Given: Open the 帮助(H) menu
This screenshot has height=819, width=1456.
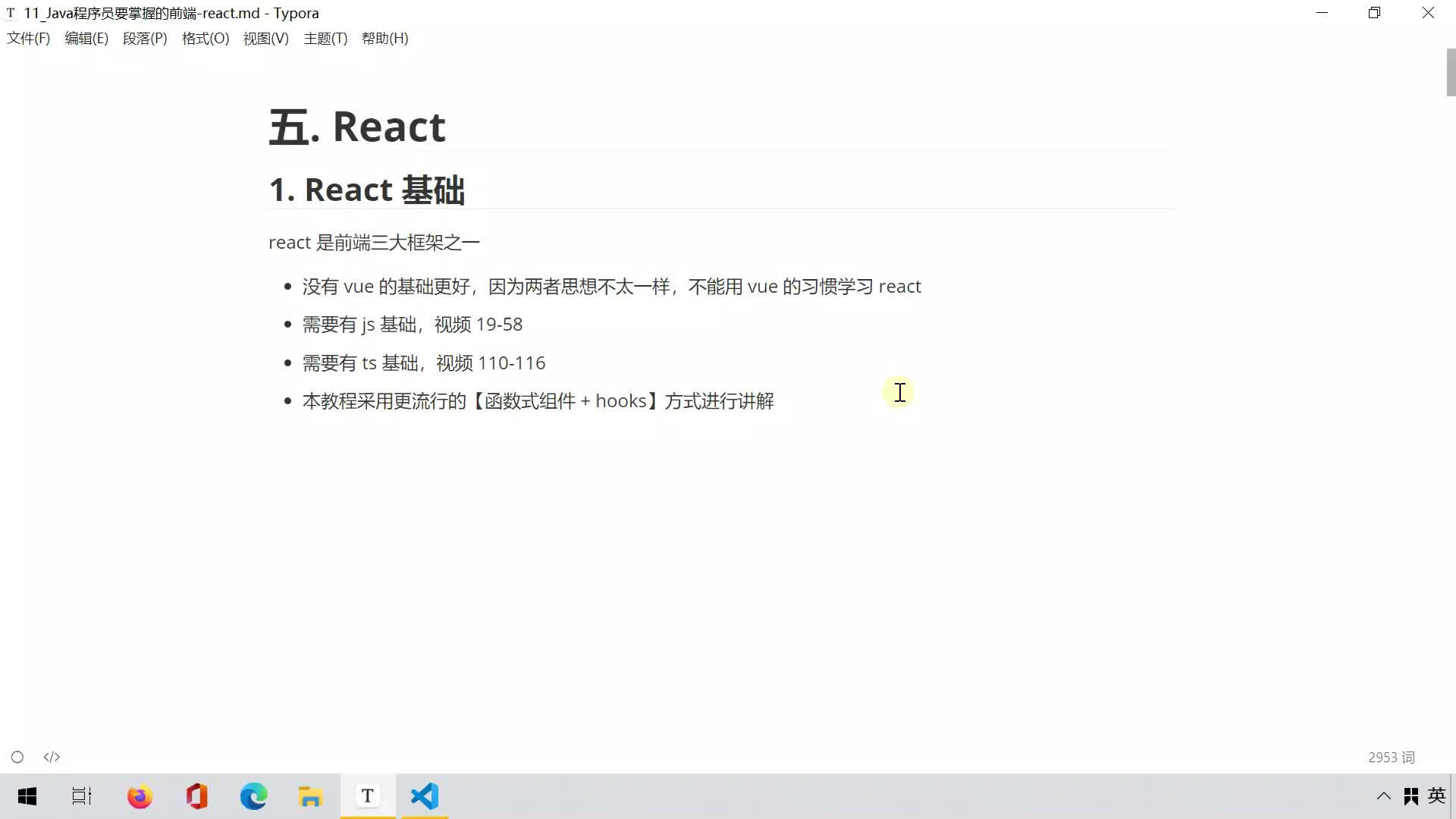Looking at the screenshot, I should pos(384,39).
